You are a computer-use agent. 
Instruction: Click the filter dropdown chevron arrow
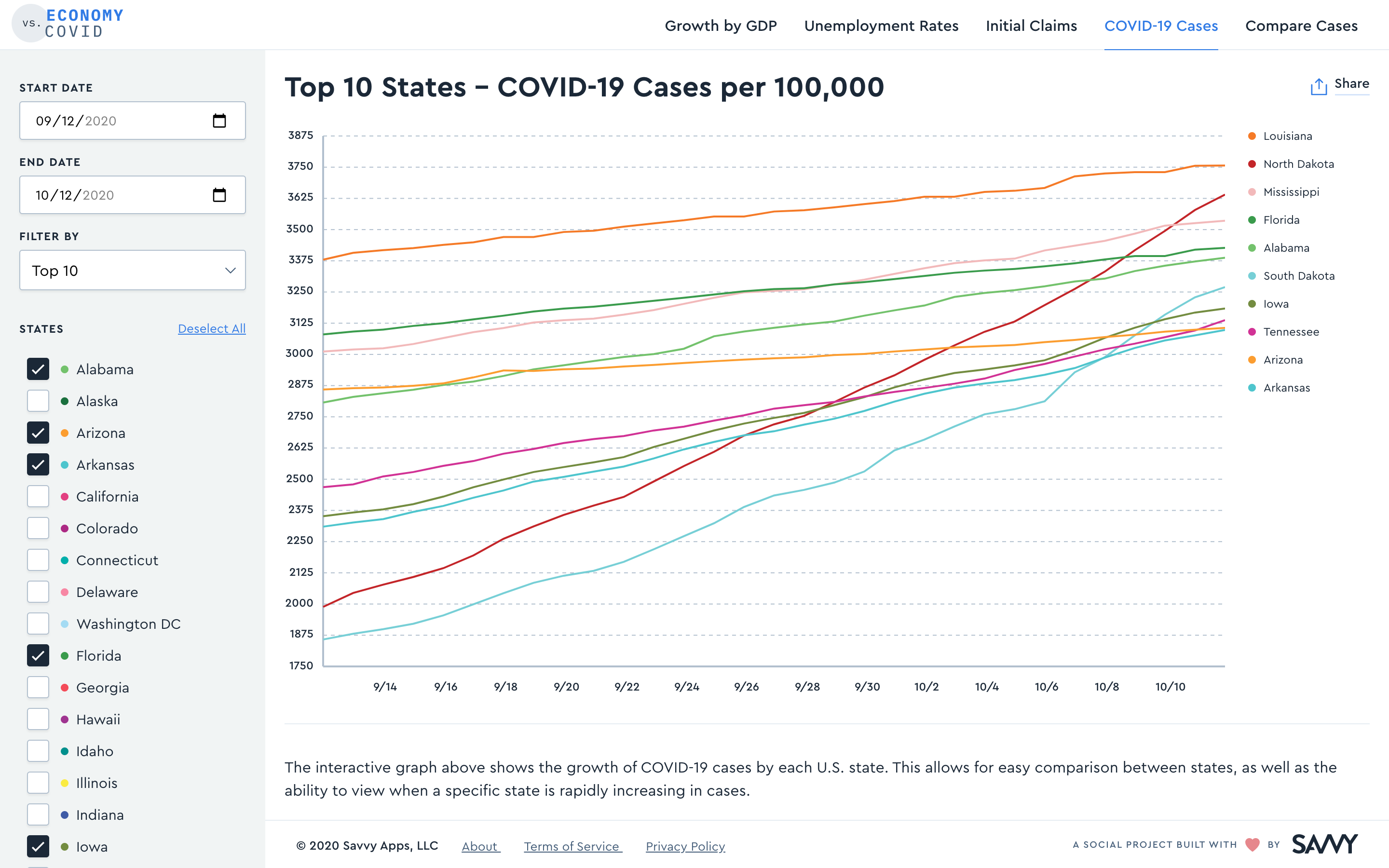[x=230, y=271]
